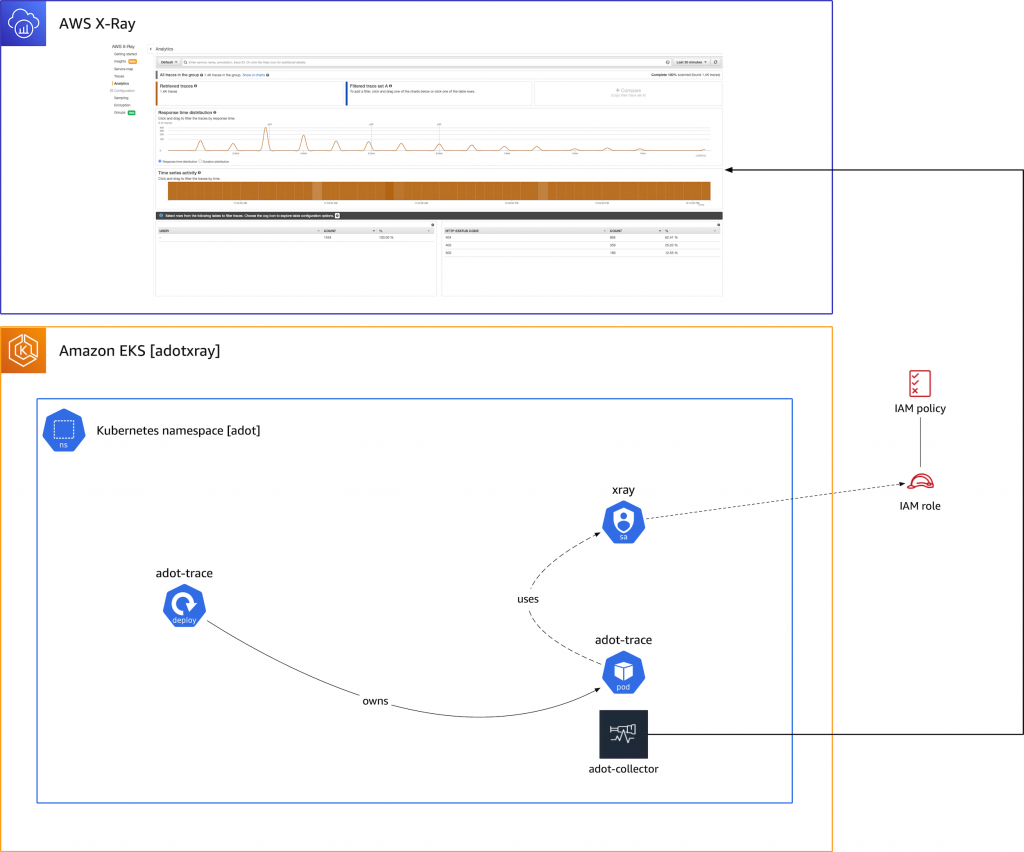Click info icon next to Response time distribution
The width and height of the screenshot is (1024, 852).
click(x=215, y=112)
